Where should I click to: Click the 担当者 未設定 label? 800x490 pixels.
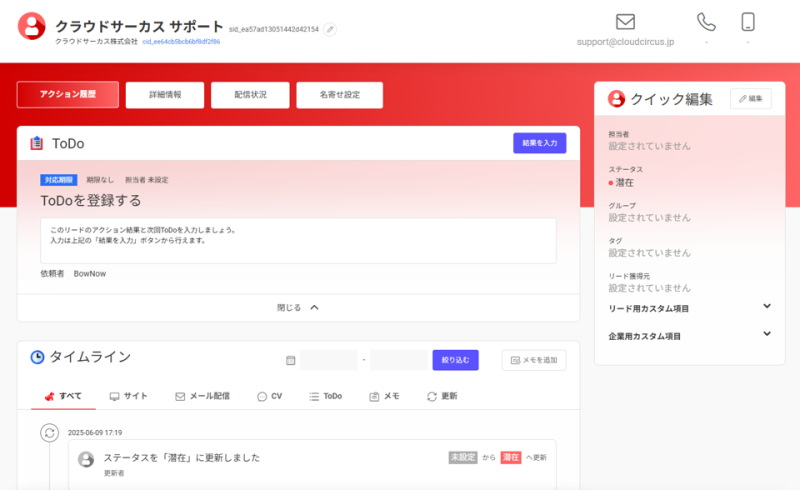pos(146,180)
